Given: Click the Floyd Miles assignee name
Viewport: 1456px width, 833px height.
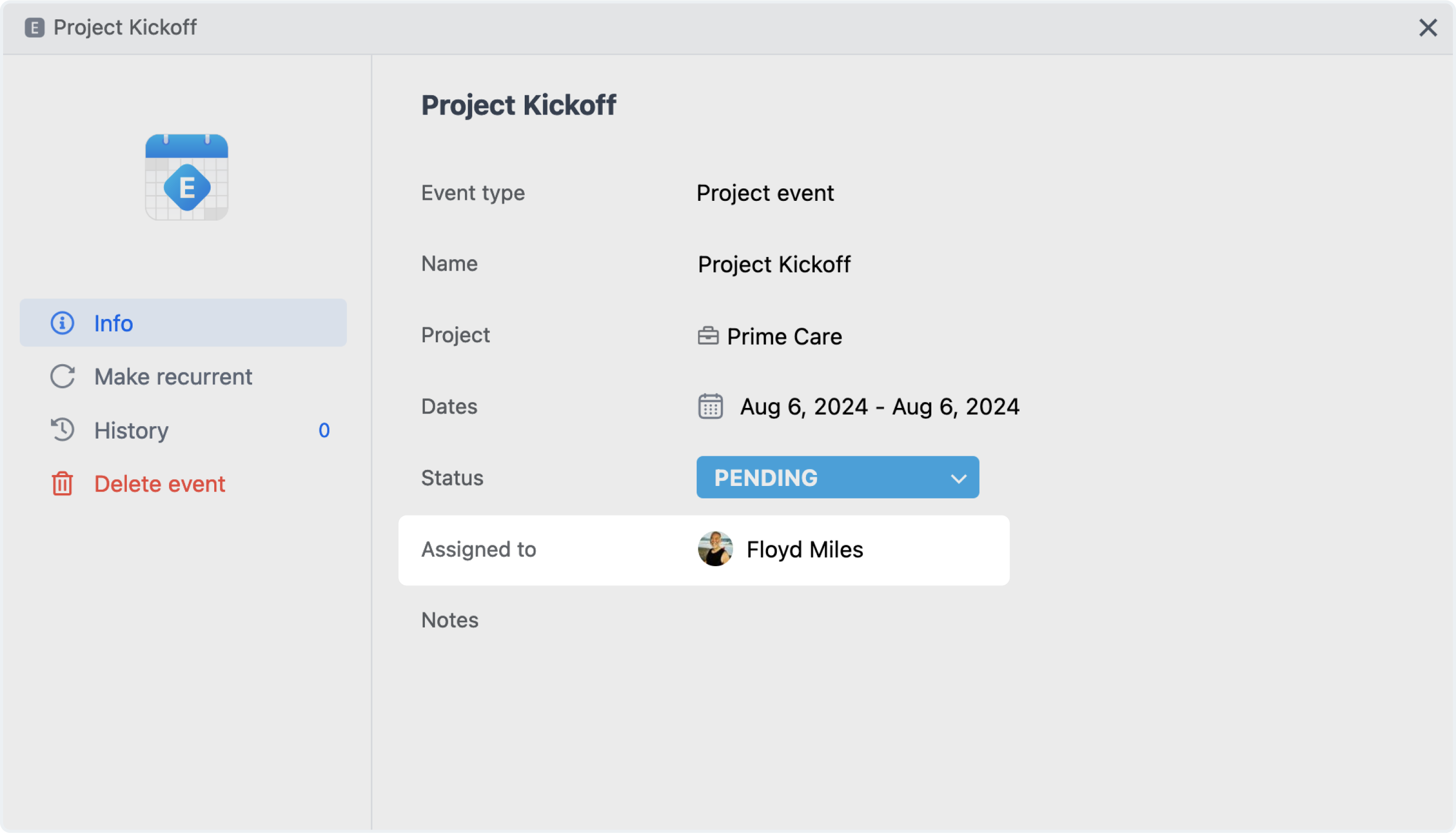Looking at the screenshot, I should click(805, 550).
